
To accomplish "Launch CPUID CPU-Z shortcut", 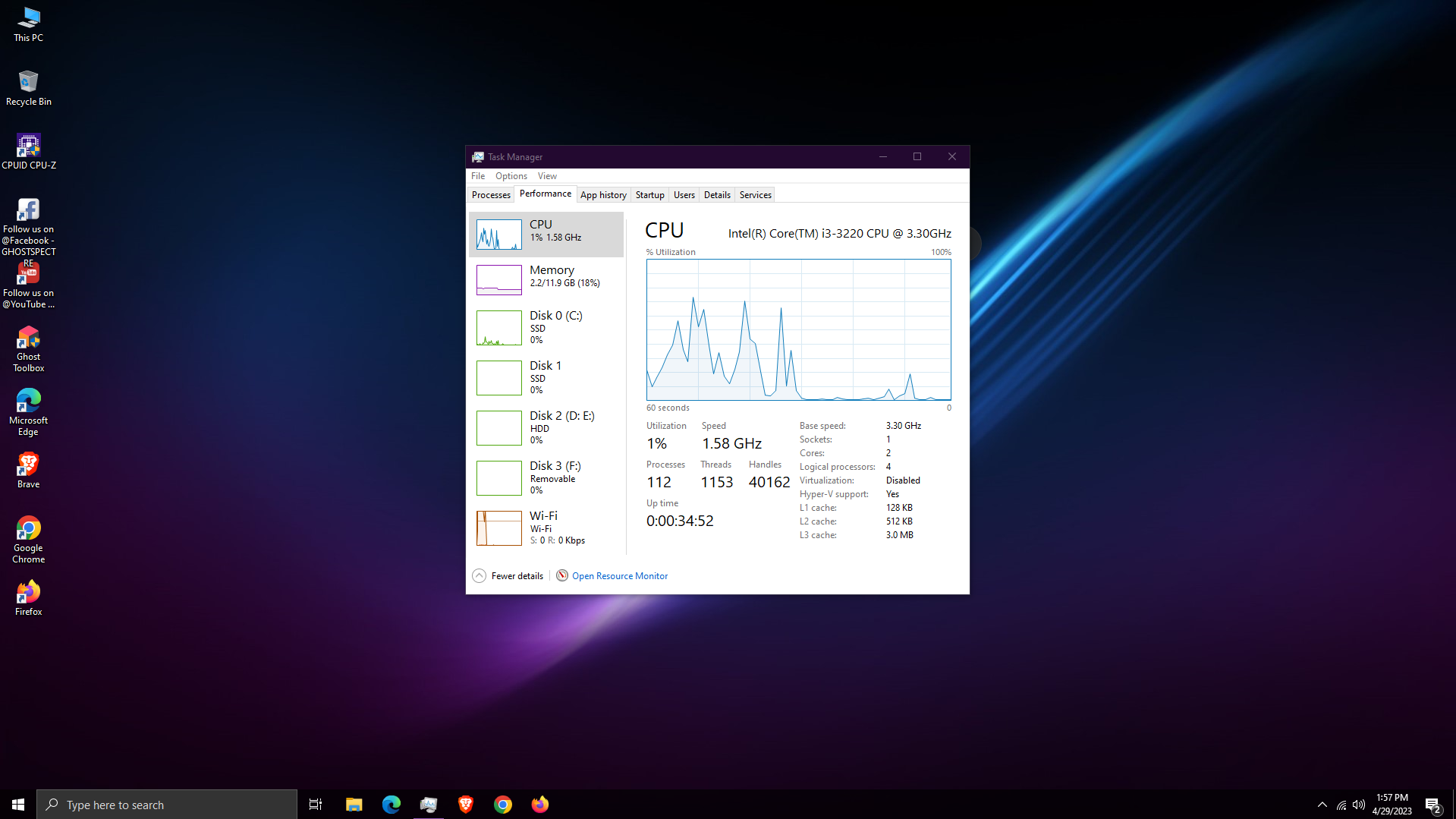I will pos(28,152).
